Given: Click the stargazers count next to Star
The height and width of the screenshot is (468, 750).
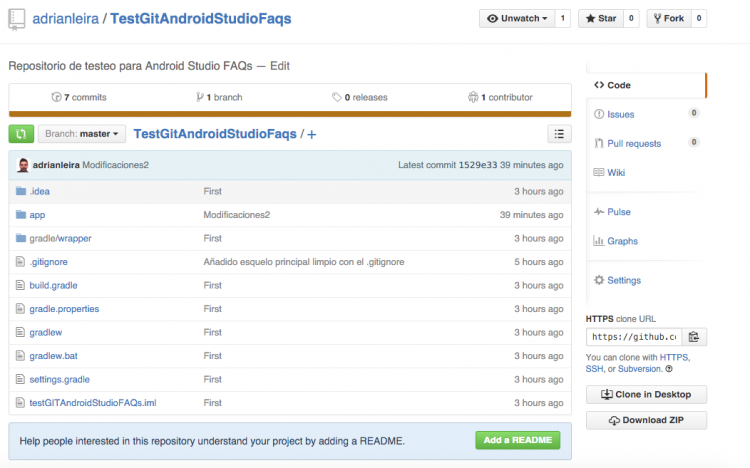Looking at the screenshot, I should 631,19.
